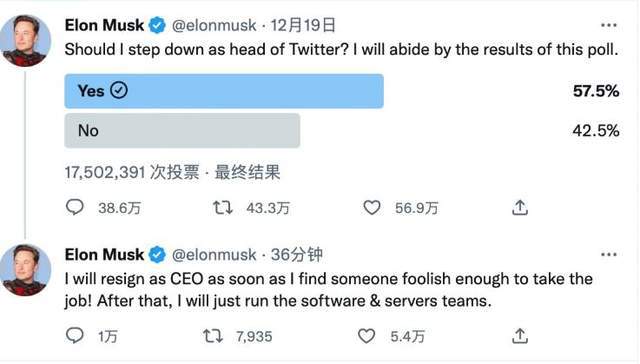This screenshot has width=640, height=364.
Task: Open Elon Musk avatar on first tweet
Action: click(25, 40)
